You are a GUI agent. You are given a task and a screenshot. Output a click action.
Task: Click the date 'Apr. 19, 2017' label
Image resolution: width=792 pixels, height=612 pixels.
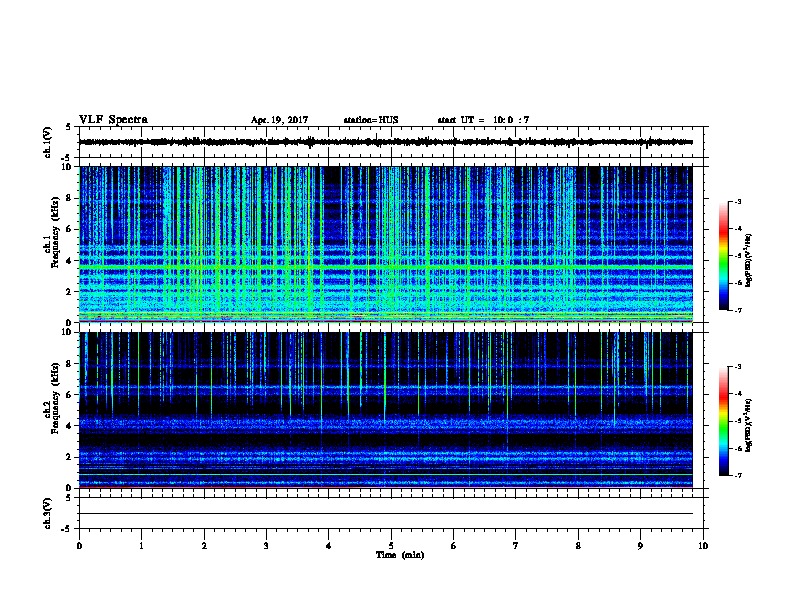[279, 120]
